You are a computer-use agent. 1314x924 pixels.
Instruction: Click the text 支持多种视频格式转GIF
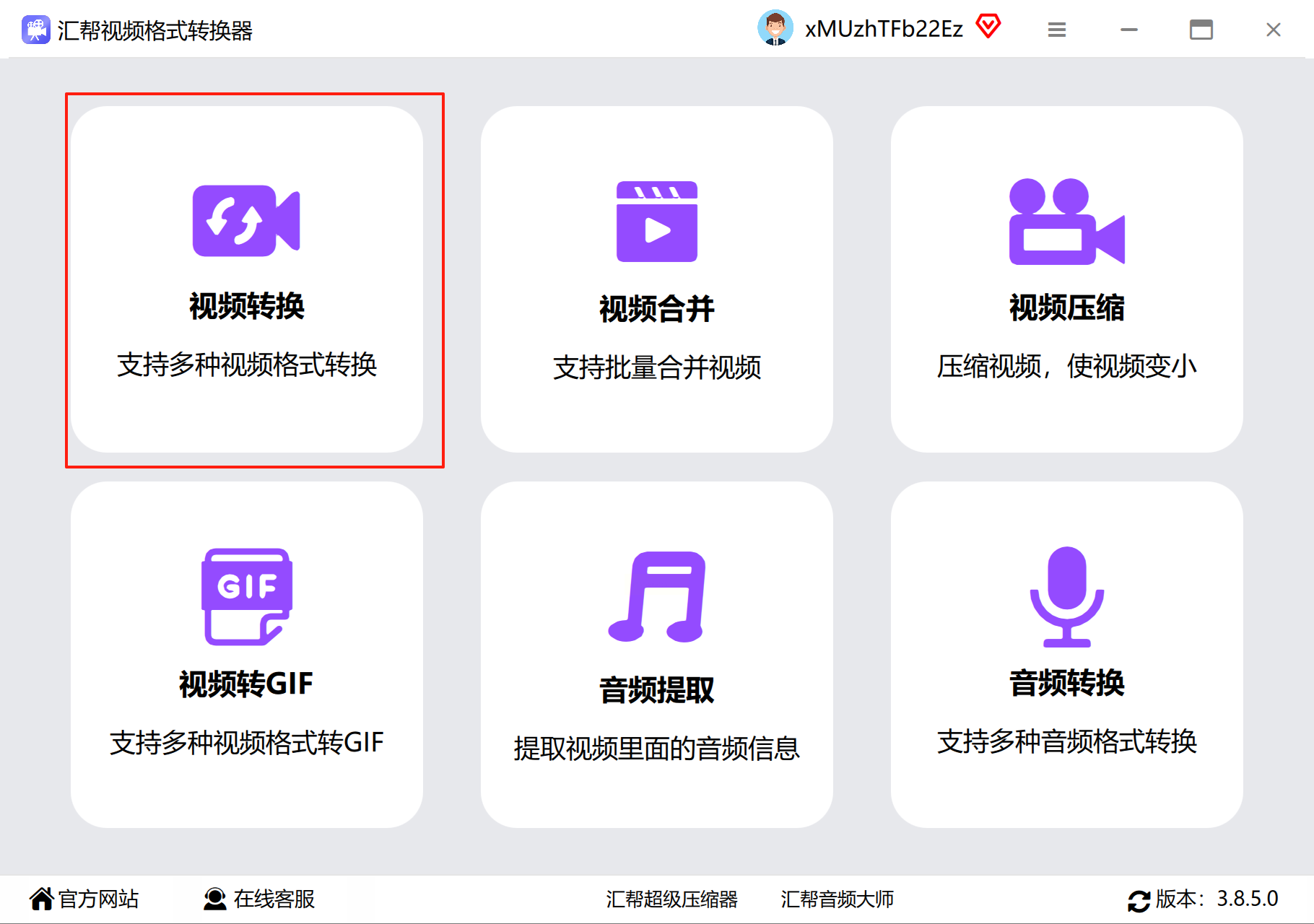click(247, 743)
